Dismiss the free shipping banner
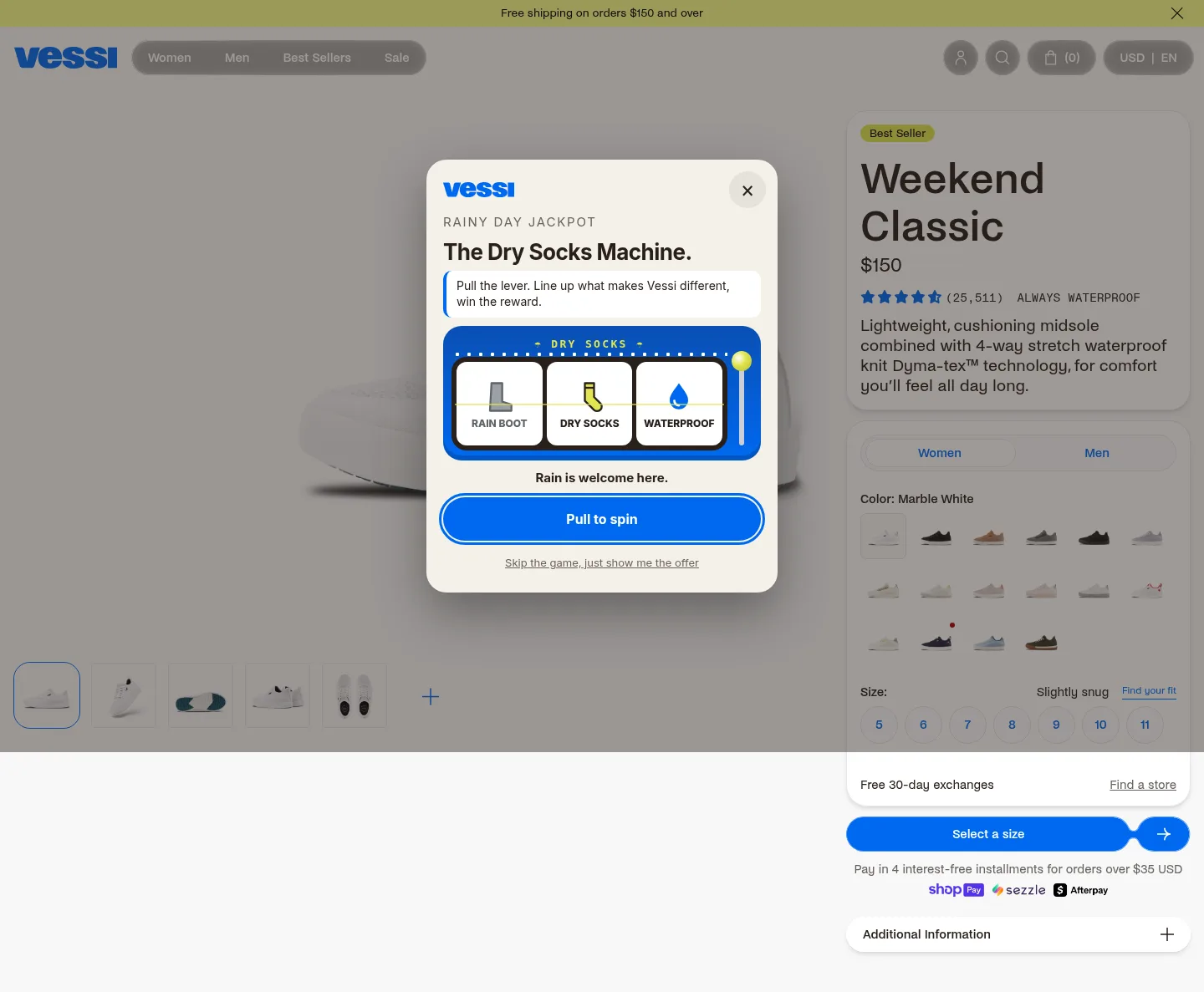1204x992 pixels. tap(1176, 13)
